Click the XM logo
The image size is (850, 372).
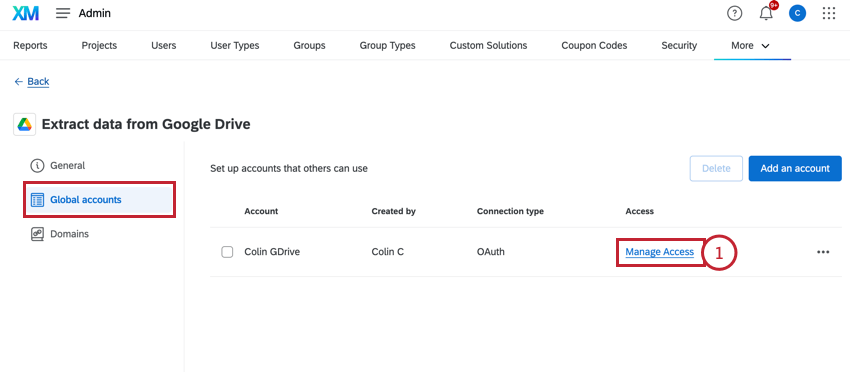coord(25,14)
